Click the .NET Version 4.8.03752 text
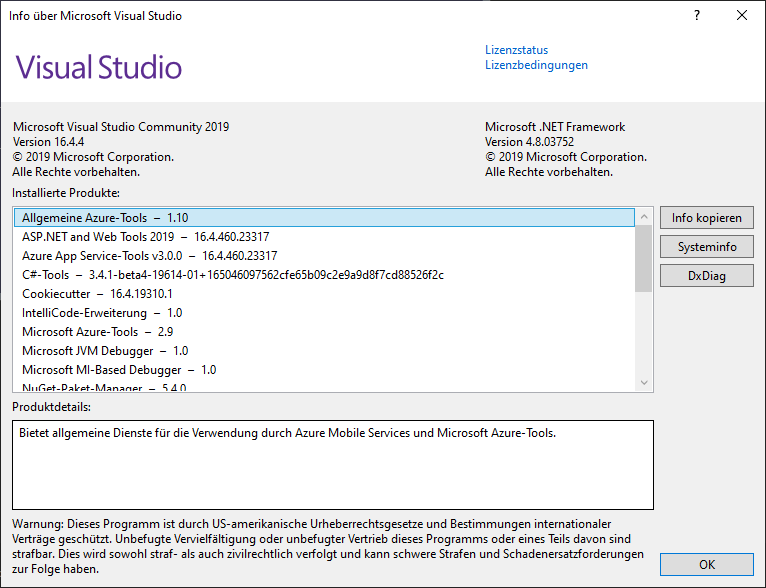Viewport: 766px width, 588px height. [529, 142]
